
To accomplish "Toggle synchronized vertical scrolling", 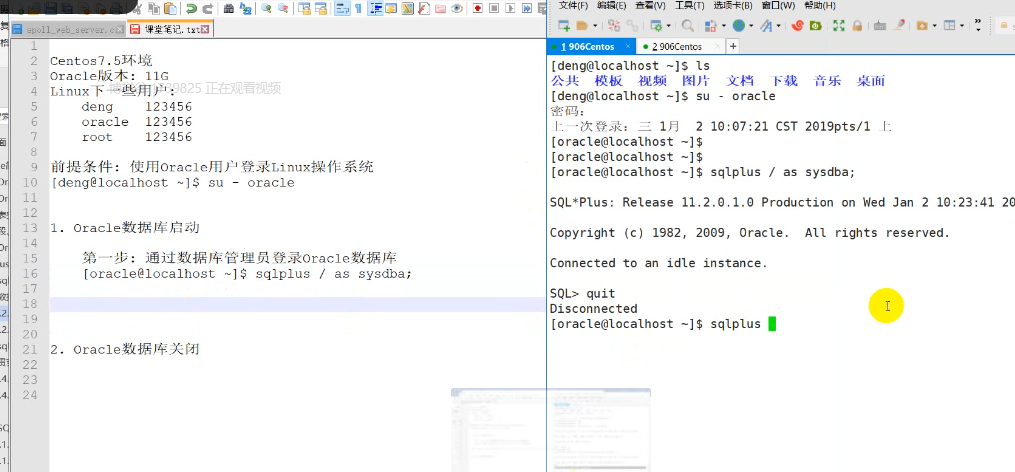I will coord(304,8).
